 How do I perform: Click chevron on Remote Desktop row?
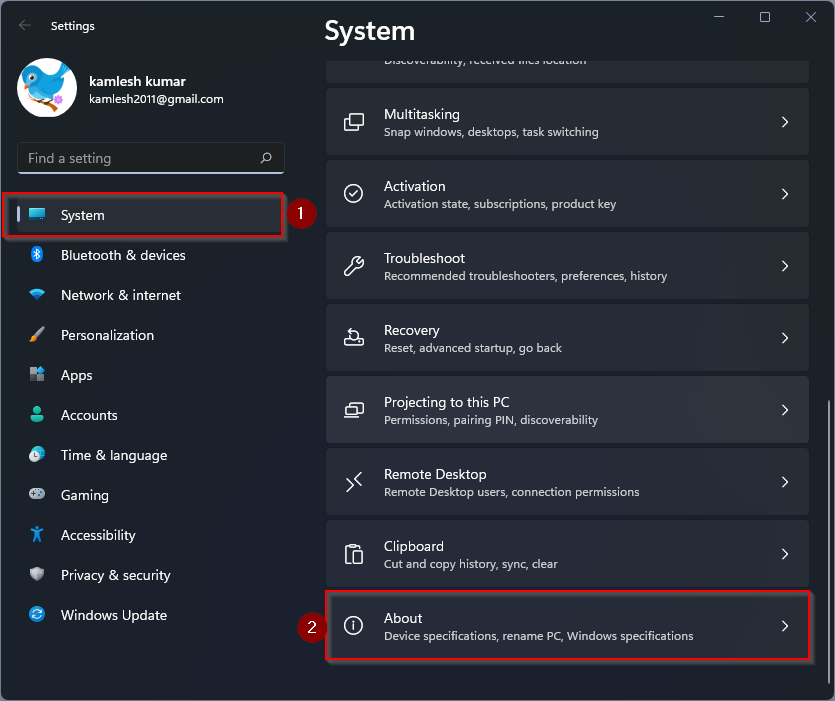pyautogui.click(x=784, y=482)
